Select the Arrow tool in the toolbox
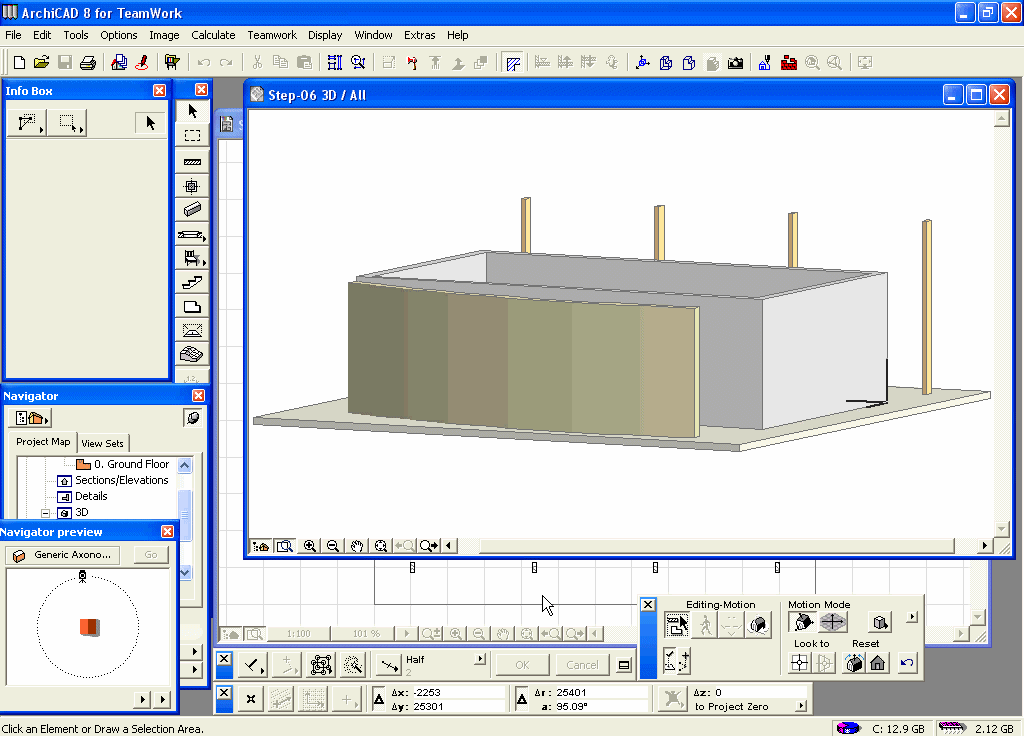This screenshot has height=736, width=1024. (x=193, y=111)
